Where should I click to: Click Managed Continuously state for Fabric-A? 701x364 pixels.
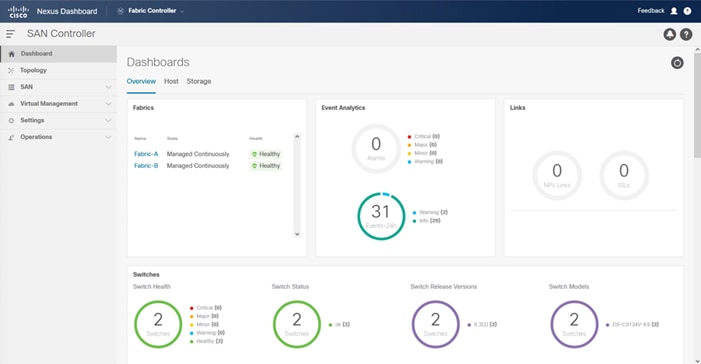[198, 154]
